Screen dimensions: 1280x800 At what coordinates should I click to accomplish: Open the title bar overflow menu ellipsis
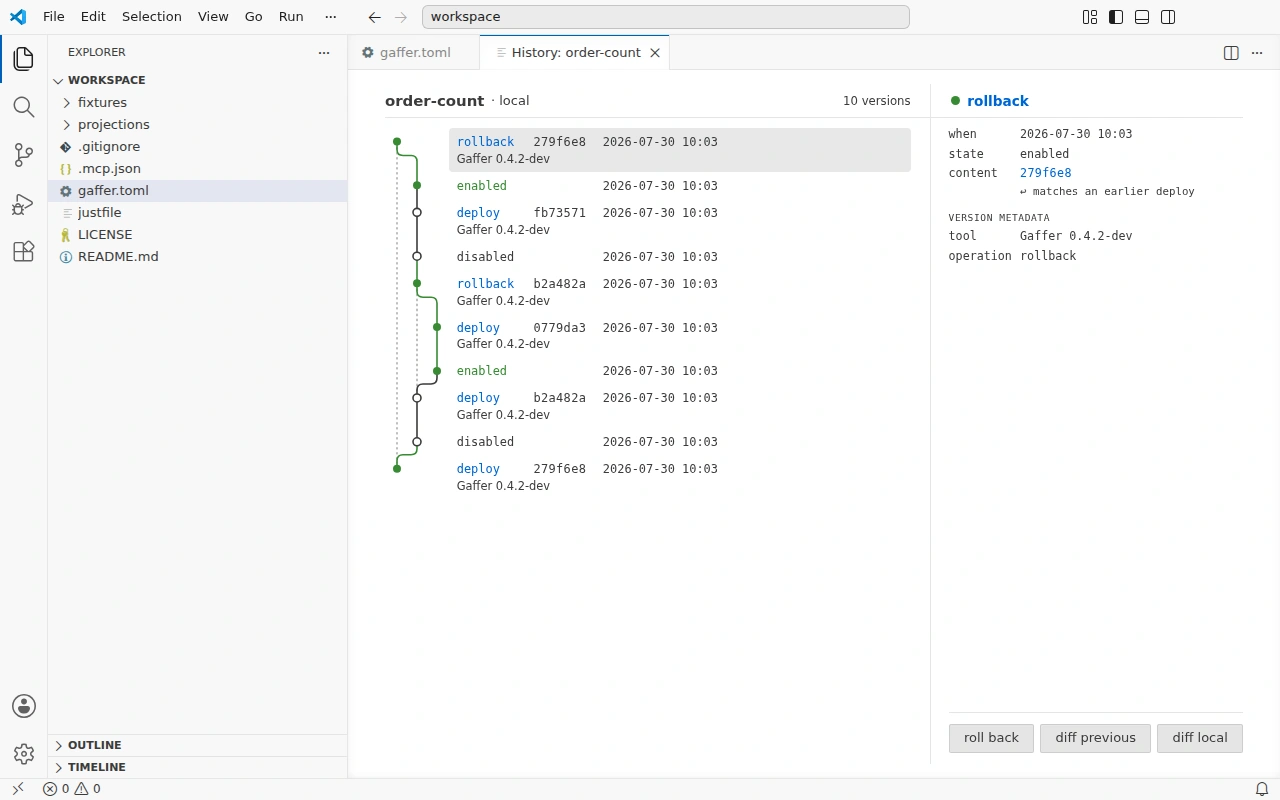(331, 17)
